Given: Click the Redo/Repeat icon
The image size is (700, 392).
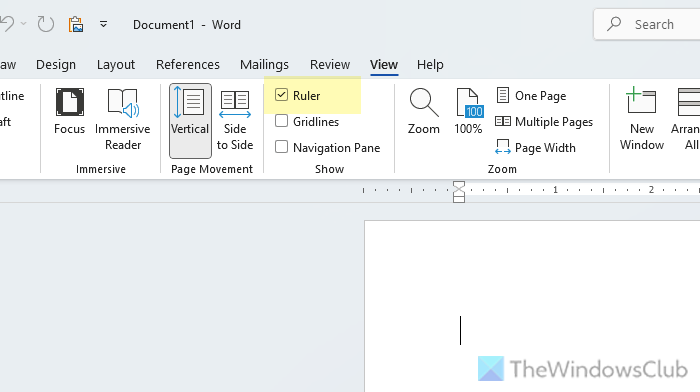Looking at the screenshot, I should tap(46, 24).
